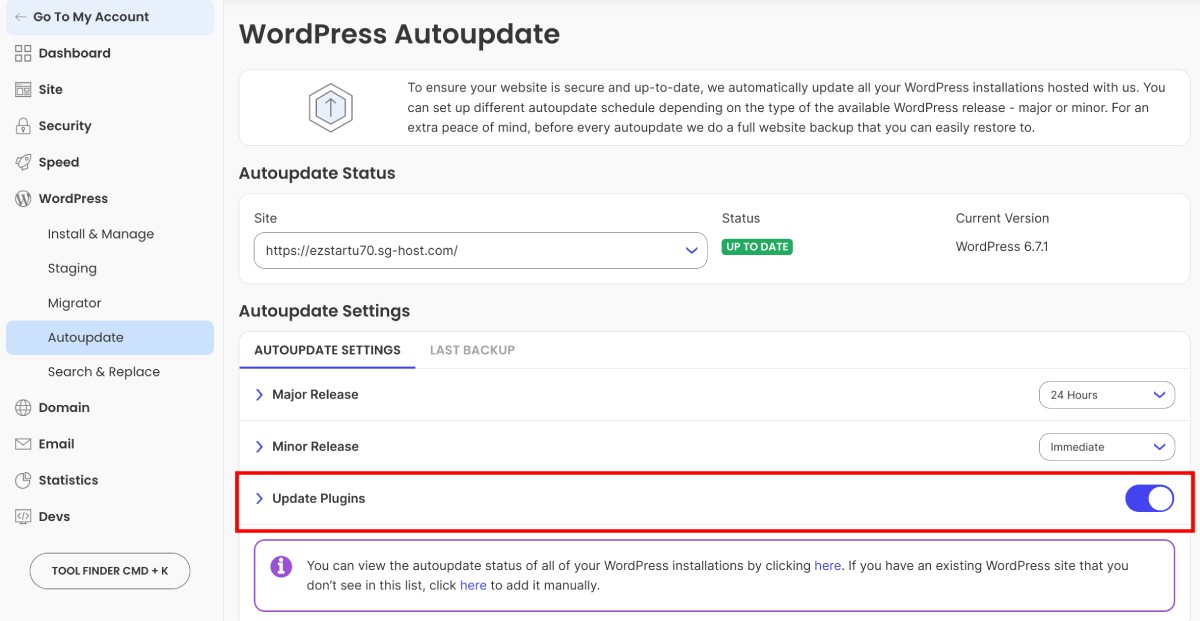Open the Security padlock icon
Screen dimensions: 1200x621
click(x=22, y=125)
